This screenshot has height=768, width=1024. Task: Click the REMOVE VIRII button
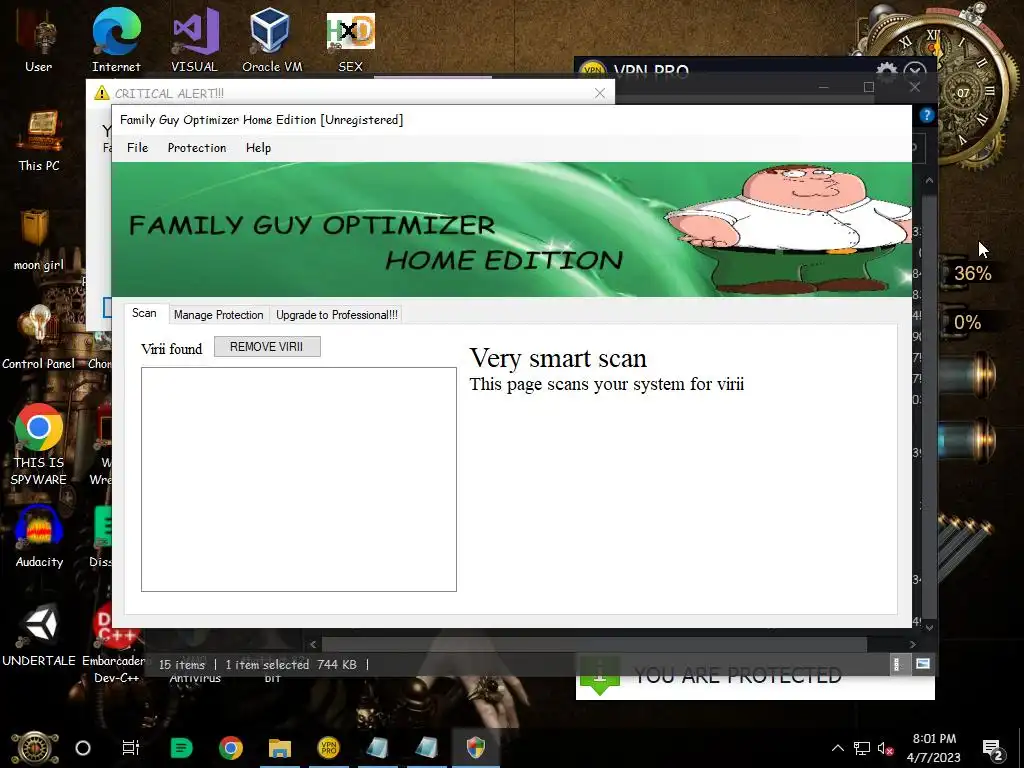(267, 347)
